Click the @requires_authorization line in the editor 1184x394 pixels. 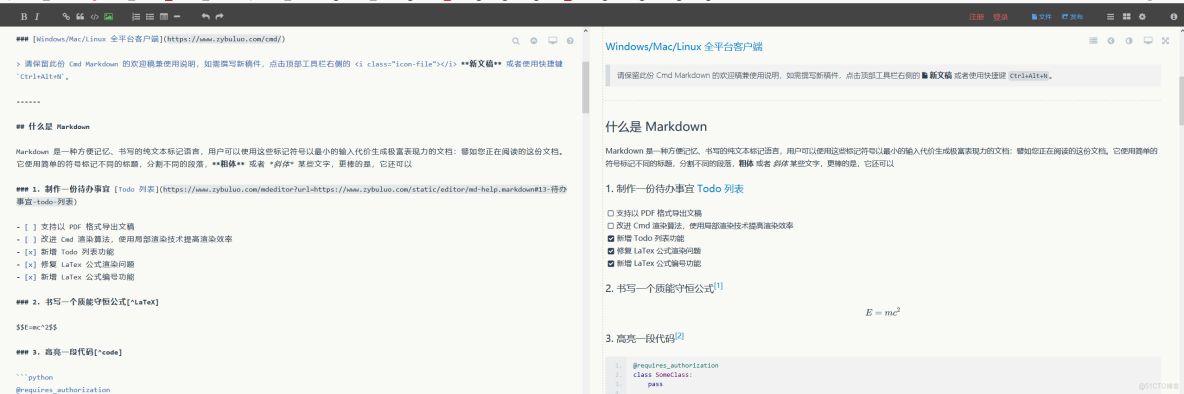[x=63, y=389]
